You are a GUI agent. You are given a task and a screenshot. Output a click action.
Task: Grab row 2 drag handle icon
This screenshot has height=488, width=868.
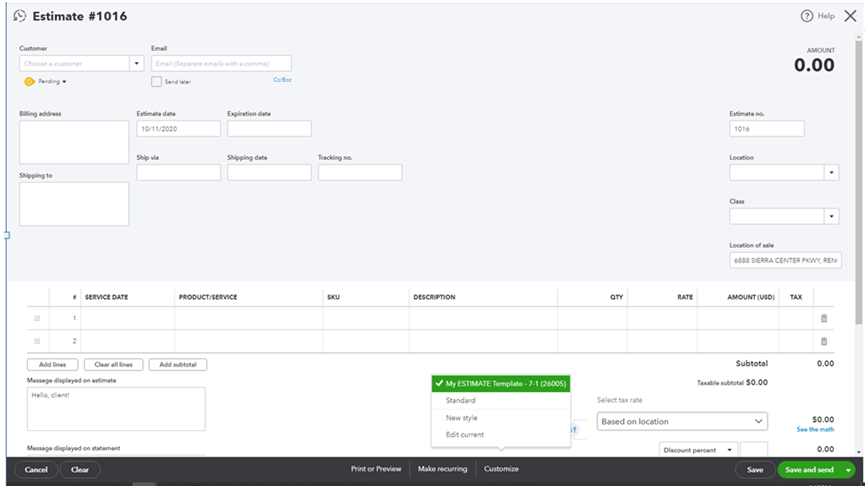point(37,341)
